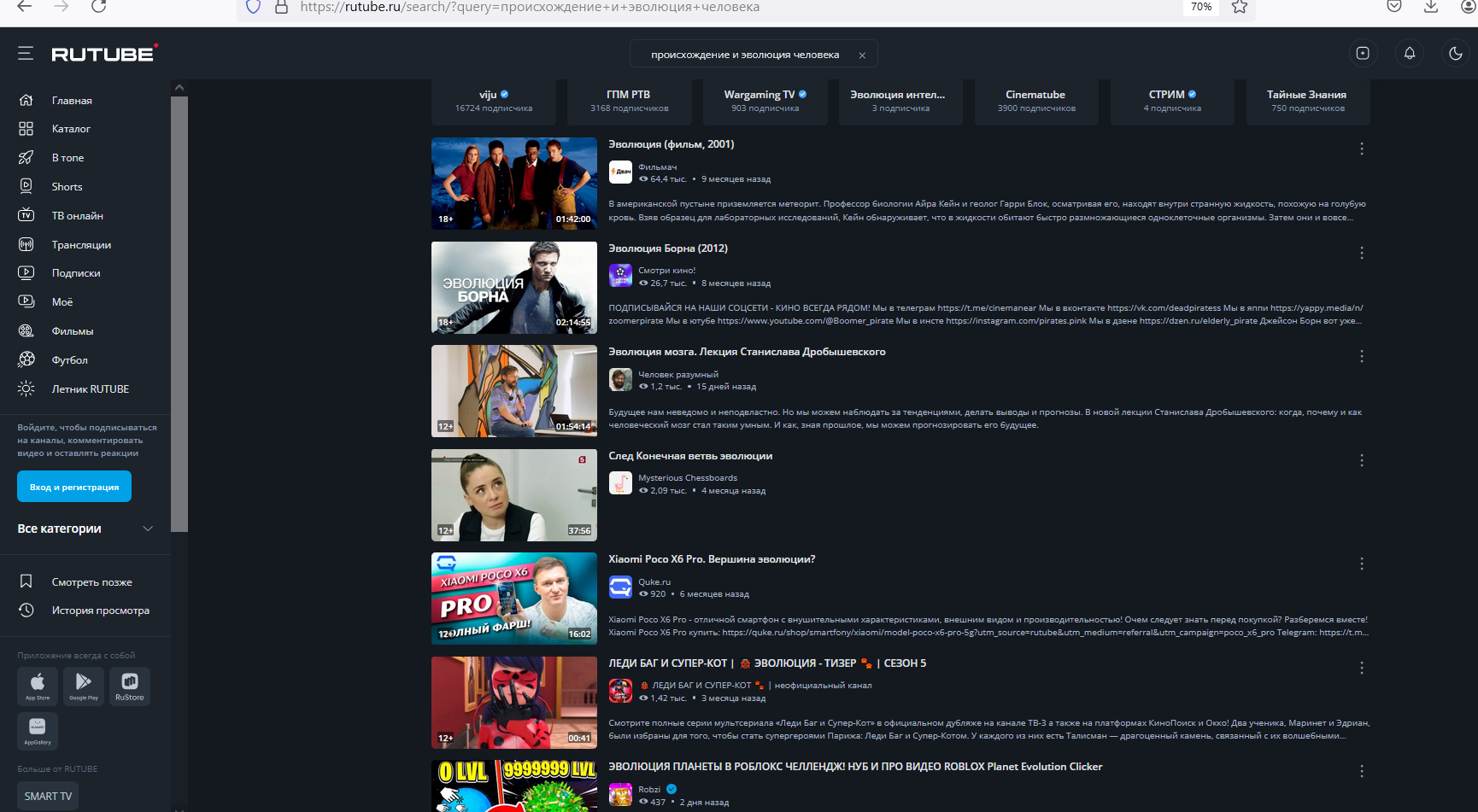Image resolution: width=1478 pixels, height=812 pixels.
Task: Open the Cinematube channel card
Action: pos(1036,102)
